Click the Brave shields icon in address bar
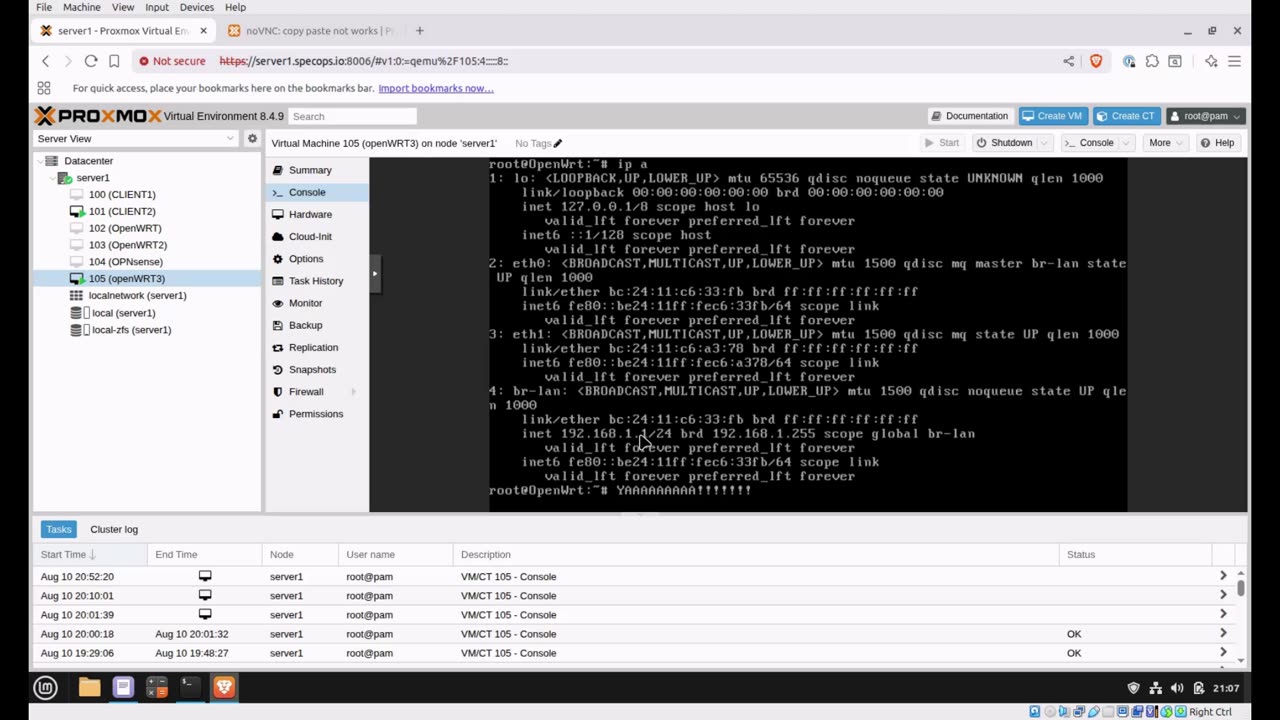The image size is (1280, 720). [1096, 61]
